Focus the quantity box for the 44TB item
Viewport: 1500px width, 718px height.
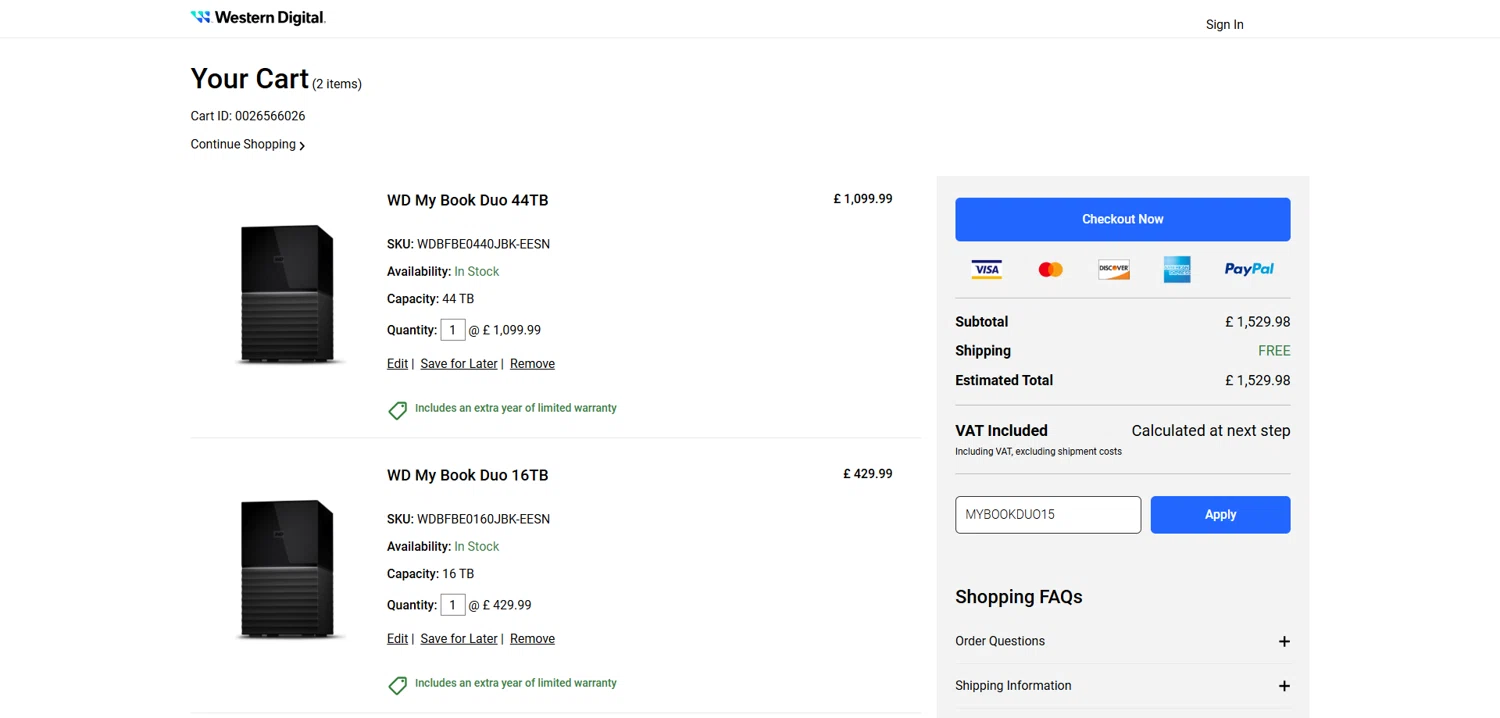[x=452, y=330]
